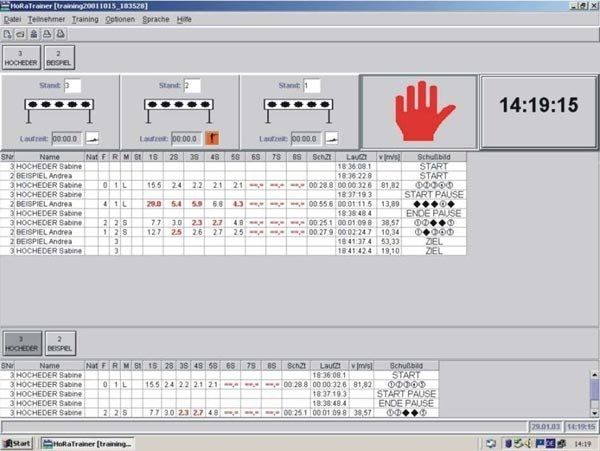600x451 pixels.
Task: Click the orange standing shooter icon
Action: (211, 139)
